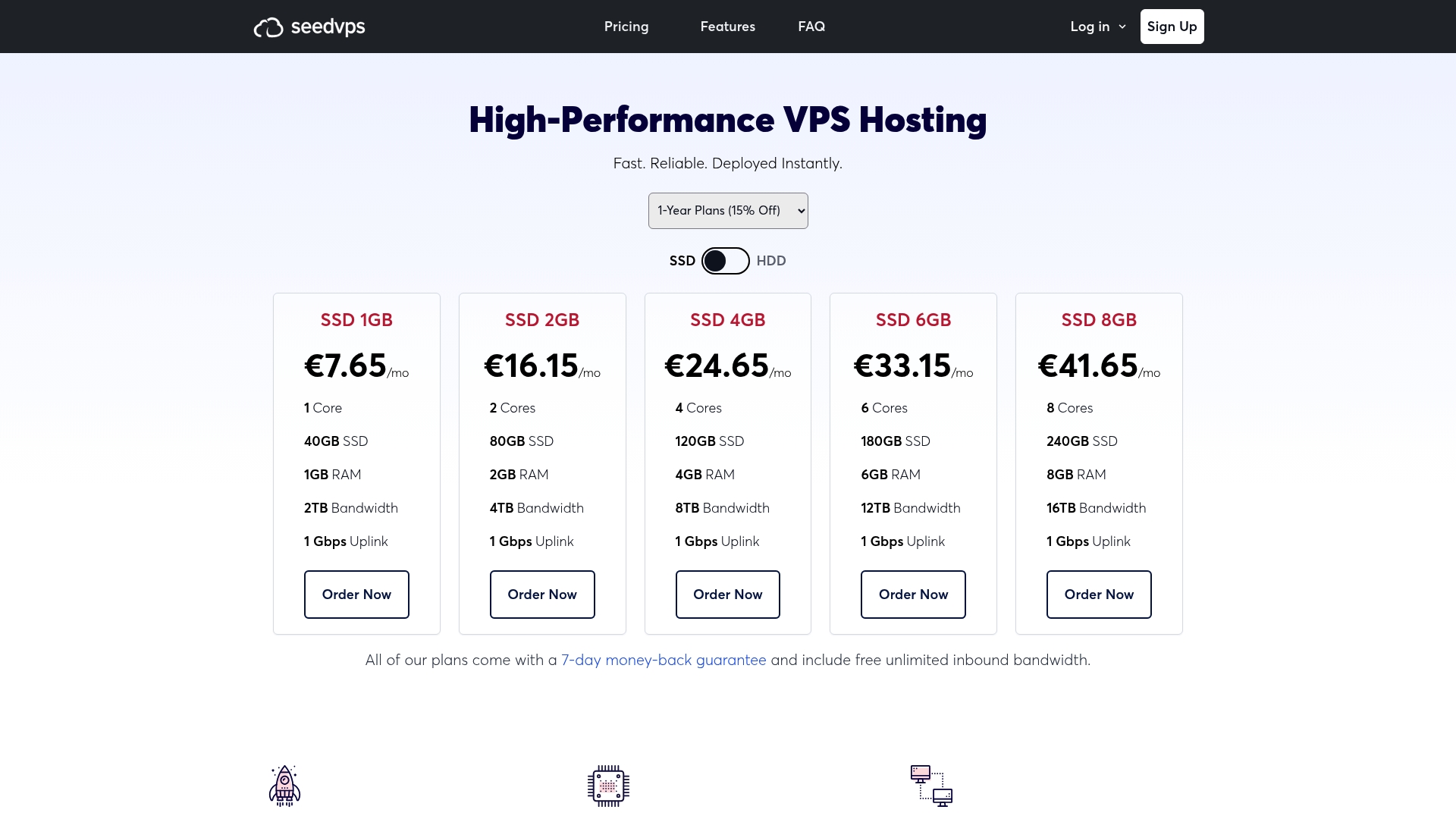1456x819 pixels.
Task: Expand the Log in menu
Action: (1090, 27)
